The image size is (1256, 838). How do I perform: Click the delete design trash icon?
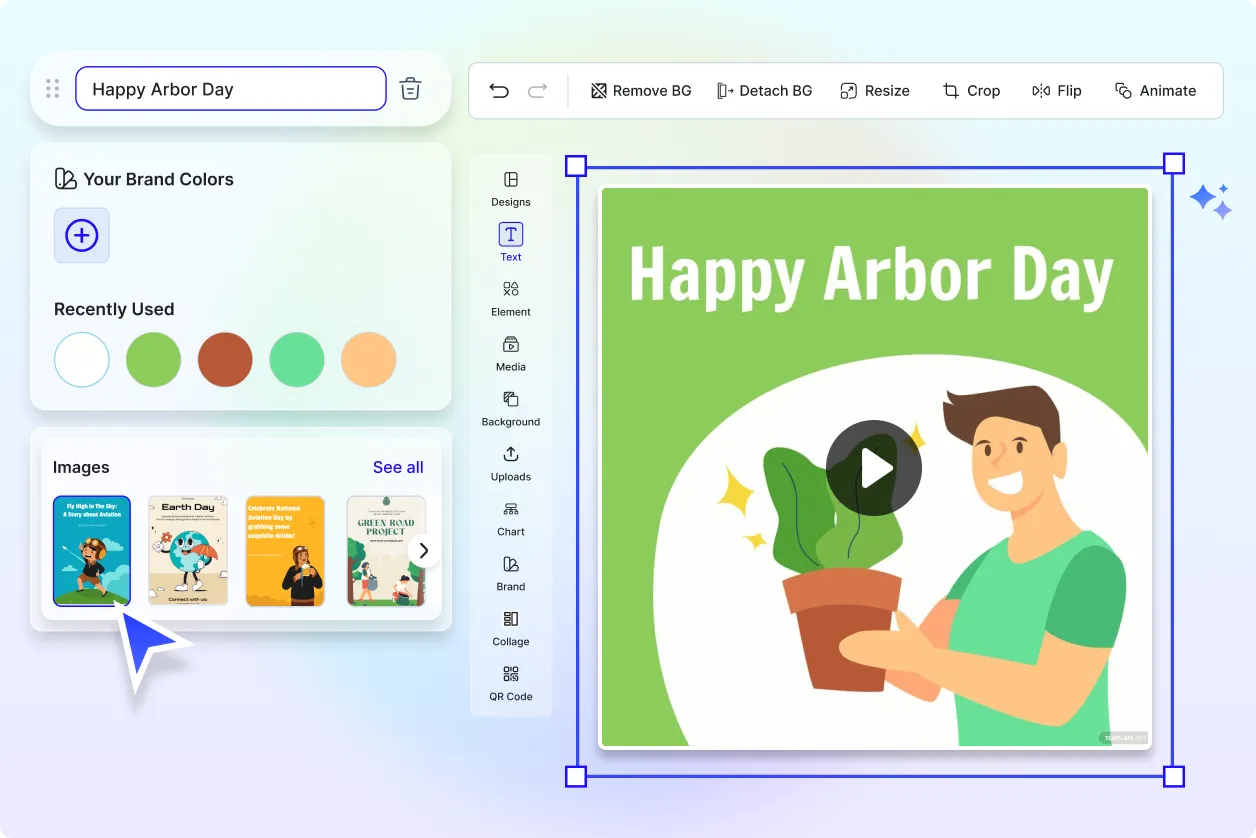click(410, 89)
